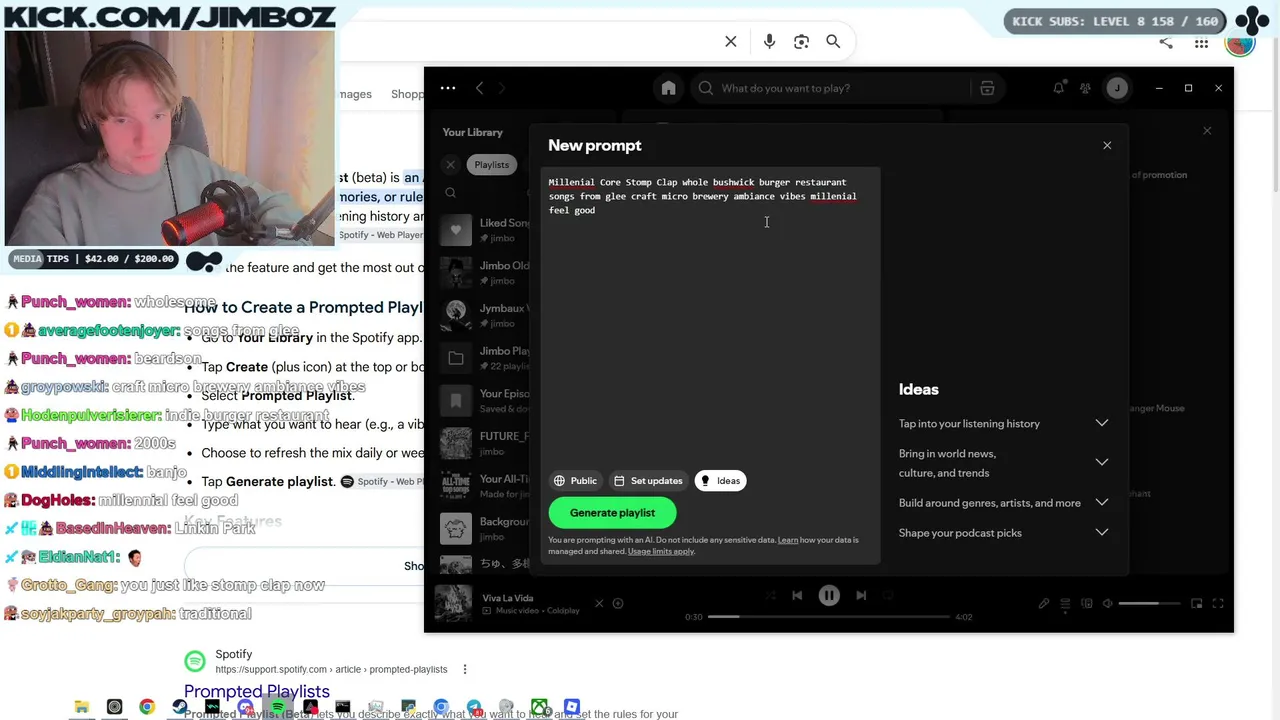Toggle shuffle playback
Image resolution: width=1280 pixels, height=720 pixels.
coord(769,595)
